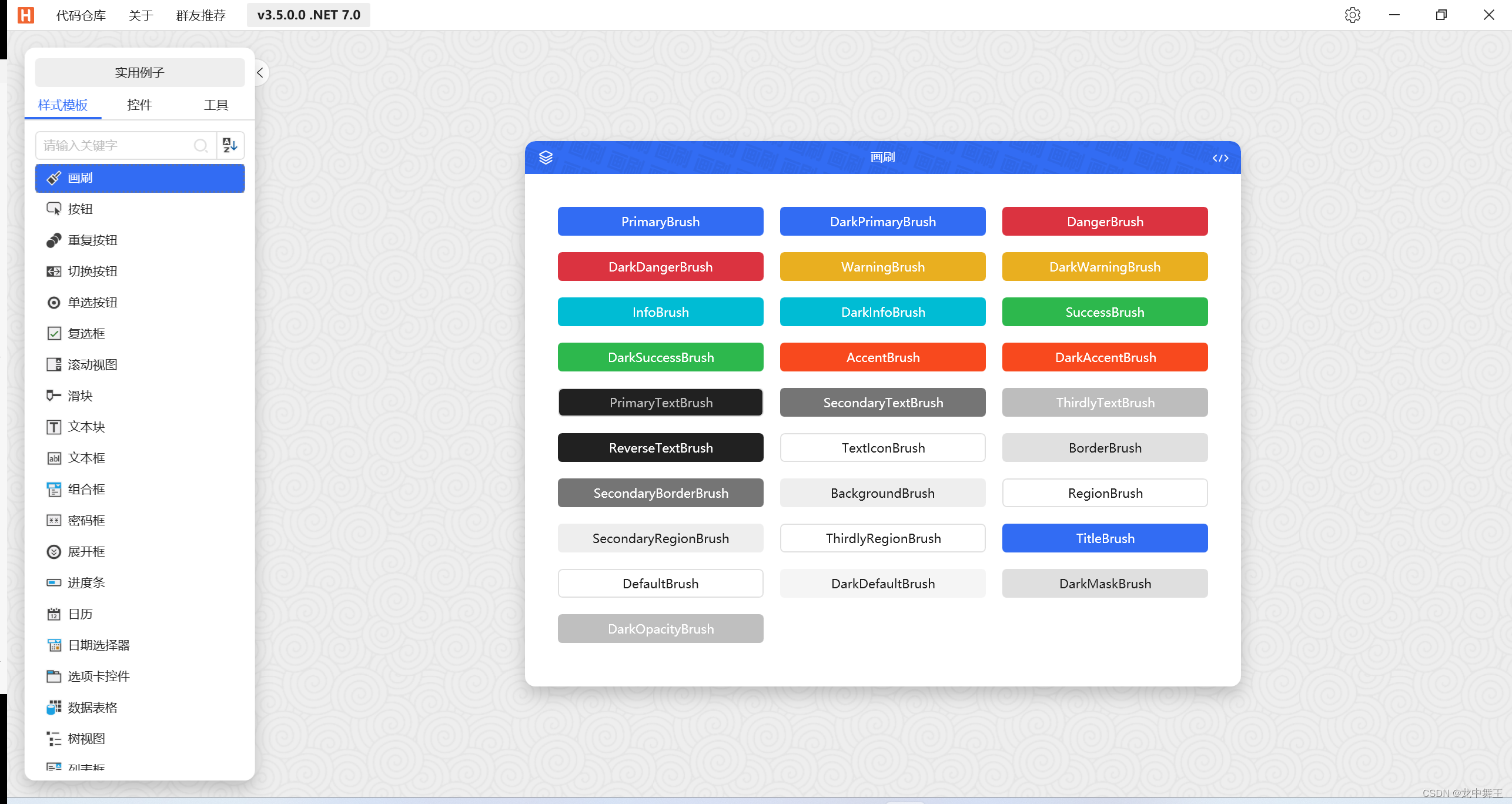The image size is (1512, 804).
Task: Click the orange H app logo
Action: tap(26, 15)
